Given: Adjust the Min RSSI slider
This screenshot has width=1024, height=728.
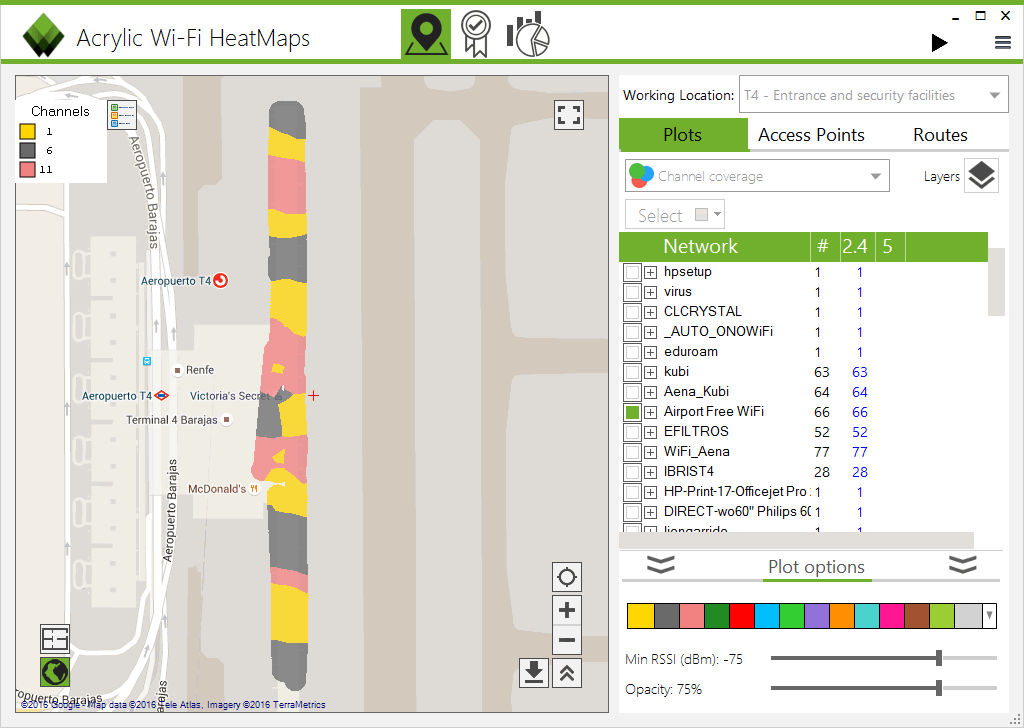Looking at the screenshot, I should [x=939, y=658].
